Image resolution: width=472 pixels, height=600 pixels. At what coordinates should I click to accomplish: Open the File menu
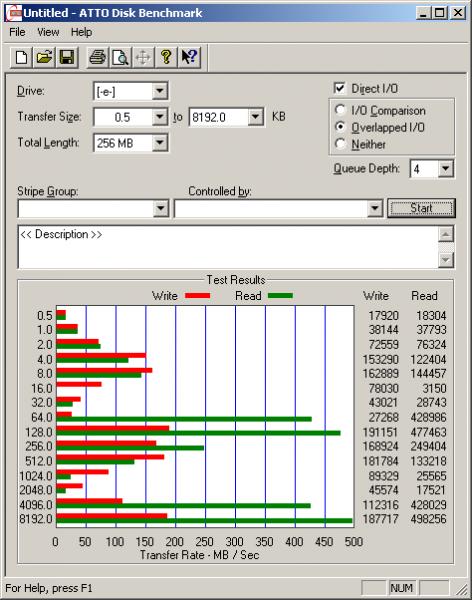(17, 32)
